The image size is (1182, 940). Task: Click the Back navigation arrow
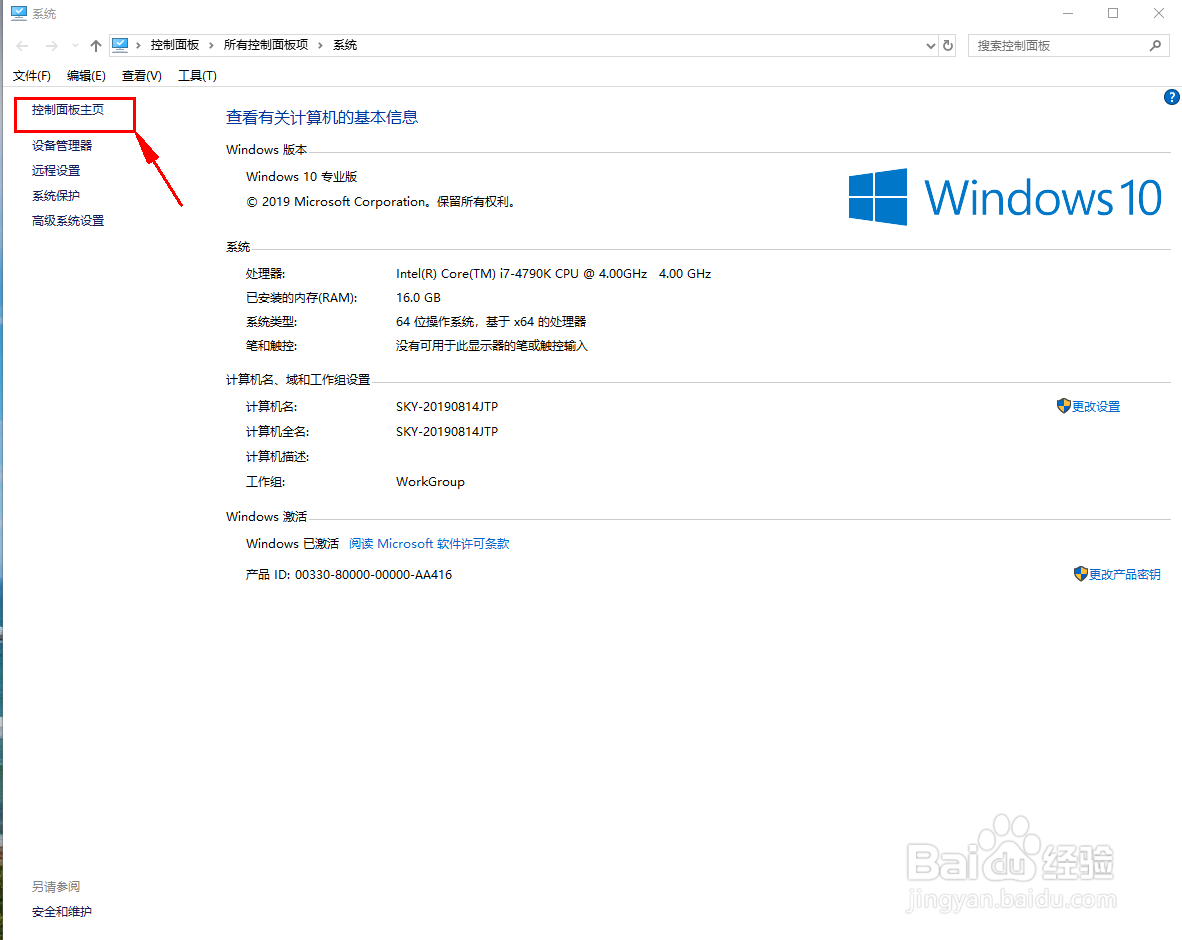pyautogui.click(x=23, y=46)
